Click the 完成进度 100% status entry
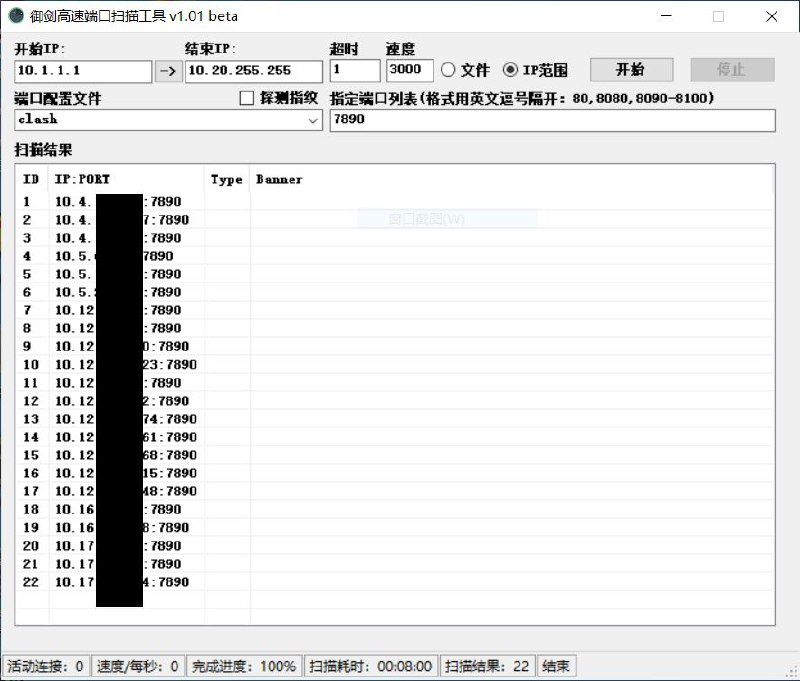 click(244, 666)
